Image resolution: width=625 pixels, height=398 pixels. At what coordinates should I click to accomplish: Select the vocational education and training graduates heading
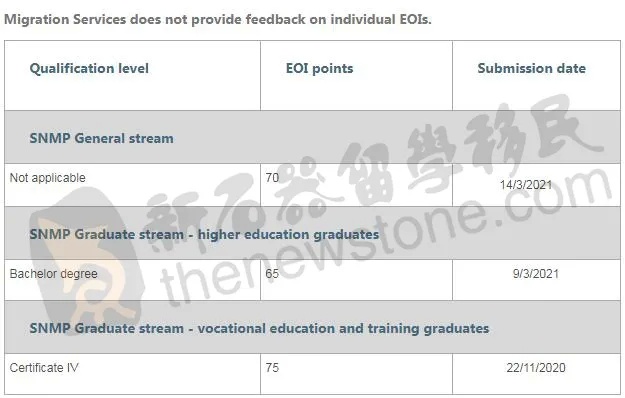click(259, 329)
